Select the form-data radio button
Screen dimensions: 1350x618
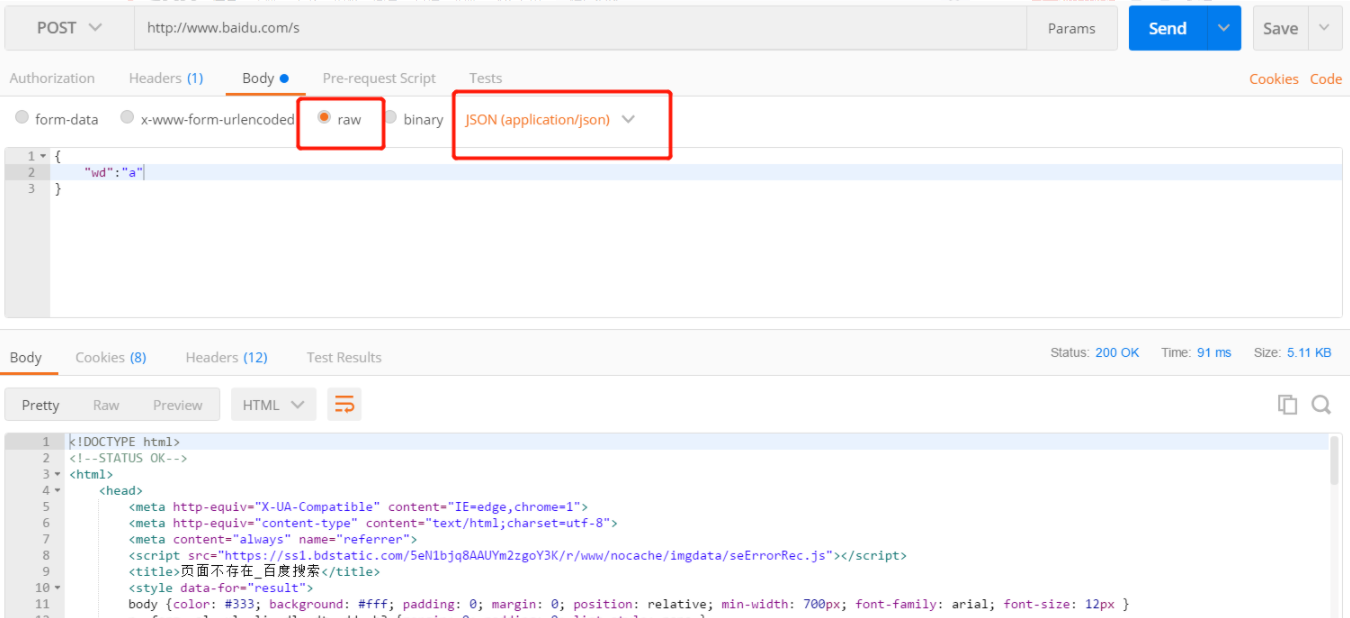tap(22, 117)
